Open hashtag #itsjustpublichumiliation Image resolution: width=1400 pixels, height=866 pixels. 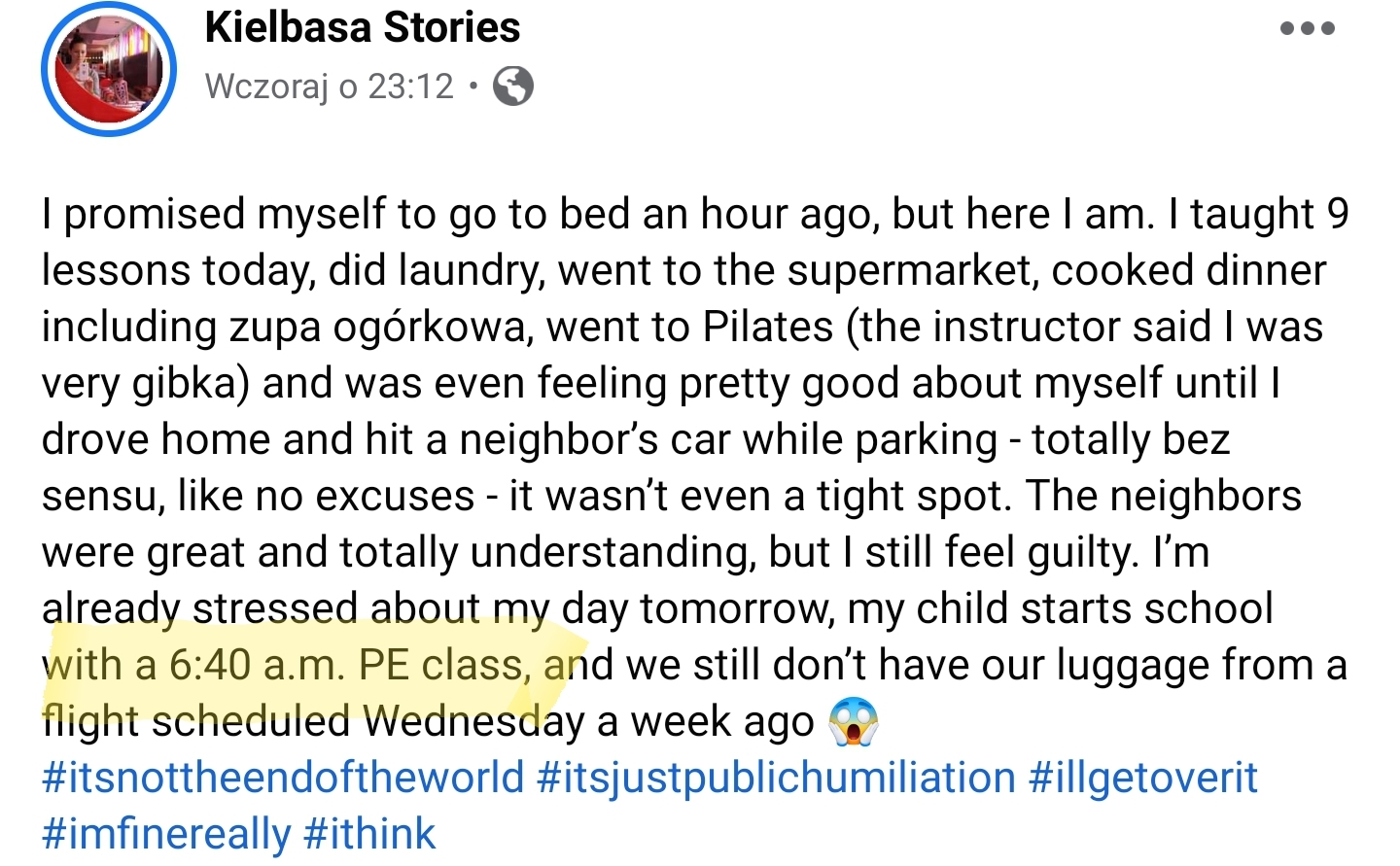(x=777, y=778)
